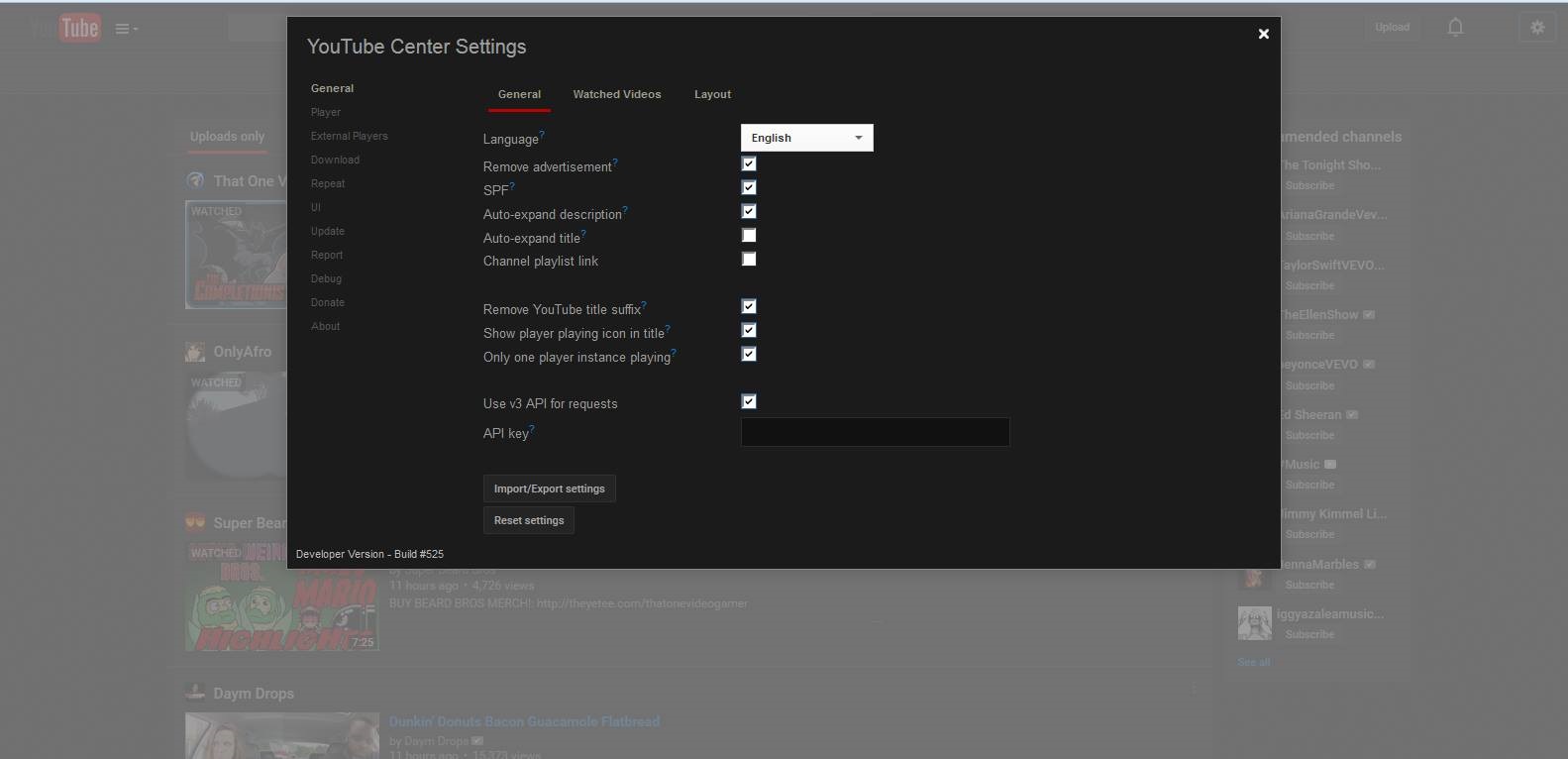Open help tooltip next to Auto-expand title
The width and height of the screenshot is (1568, 759).
pos(583,233)
